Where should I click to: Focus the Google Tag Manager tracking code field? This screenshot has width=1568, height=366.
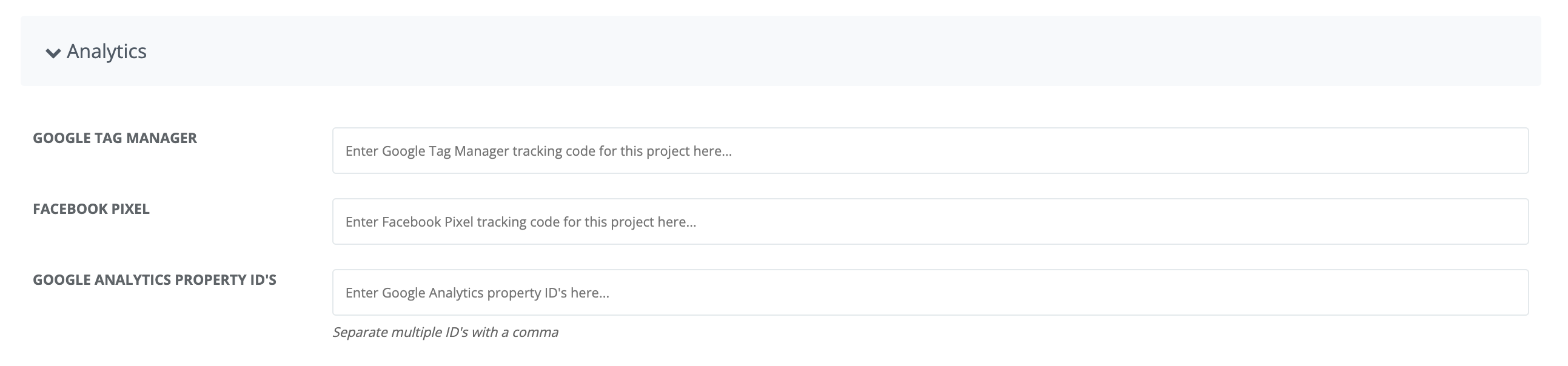[930, 151]
